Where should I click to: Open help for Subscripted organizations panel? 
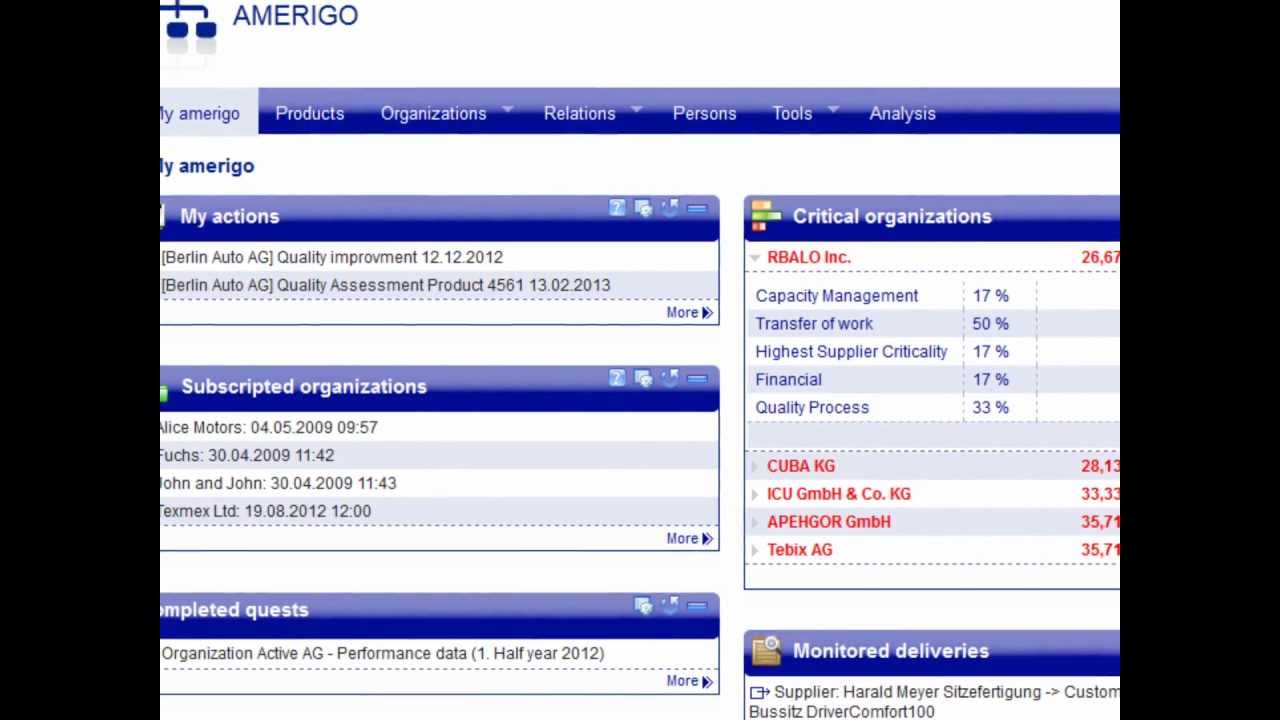(x=617, y=378)
